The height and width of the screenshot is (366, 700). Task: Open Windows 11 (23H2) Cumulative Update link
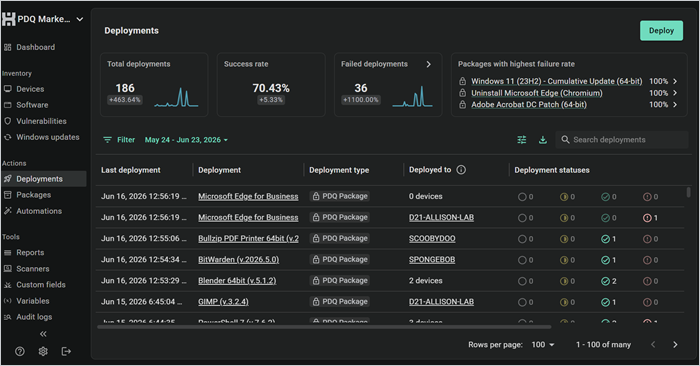tap(557, 81)
